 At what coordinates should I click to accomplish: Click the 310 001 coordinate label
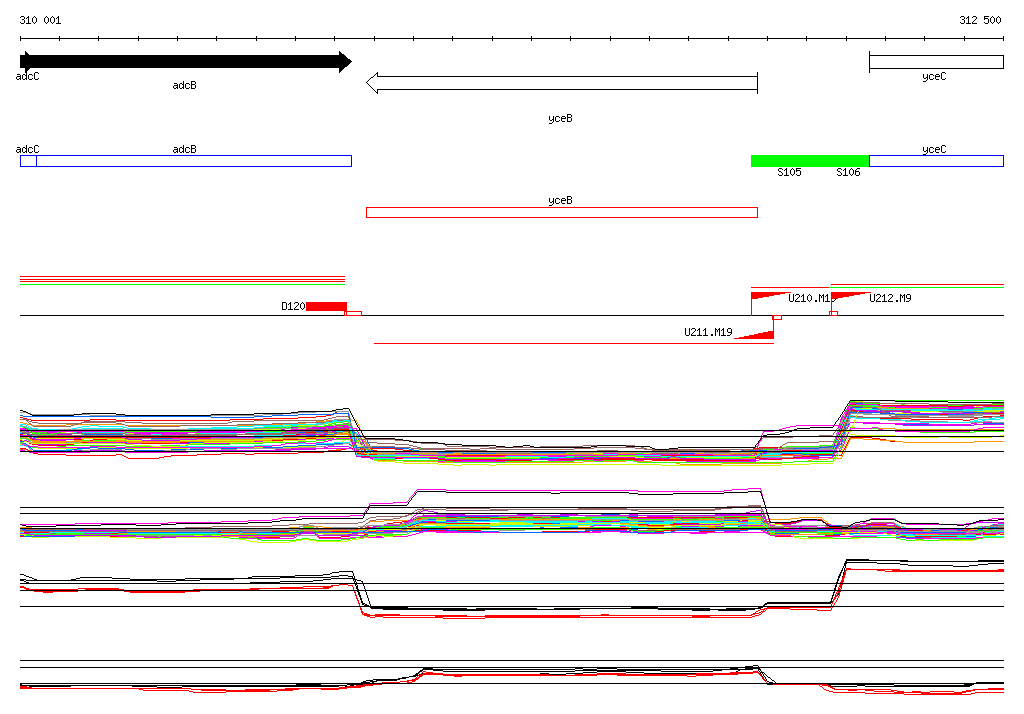point(40,20)
